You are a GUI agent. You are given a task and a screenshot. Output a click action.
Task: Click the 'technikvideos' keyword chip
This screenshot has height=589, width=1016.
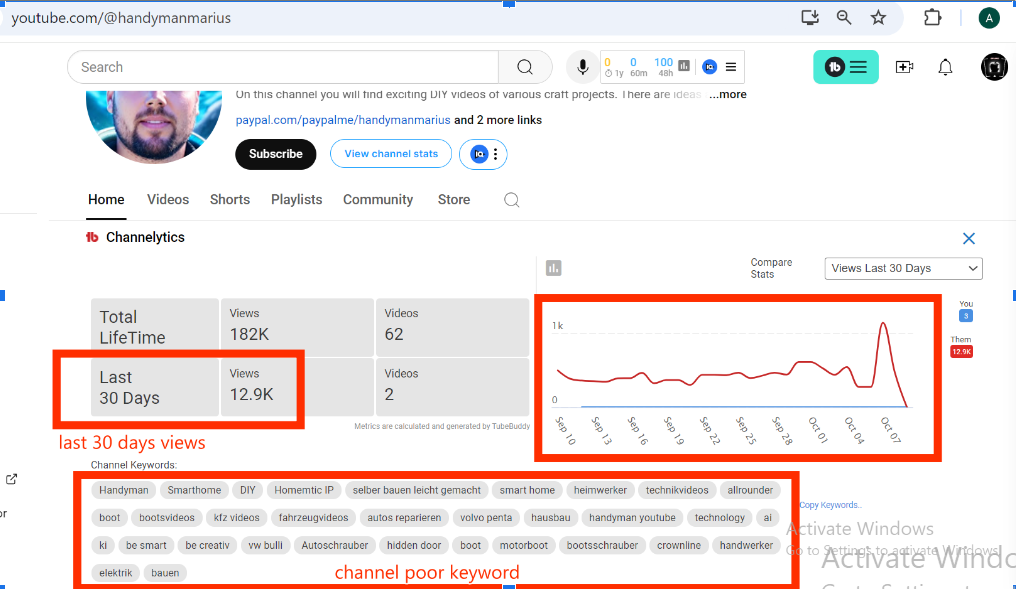(677, 491)
